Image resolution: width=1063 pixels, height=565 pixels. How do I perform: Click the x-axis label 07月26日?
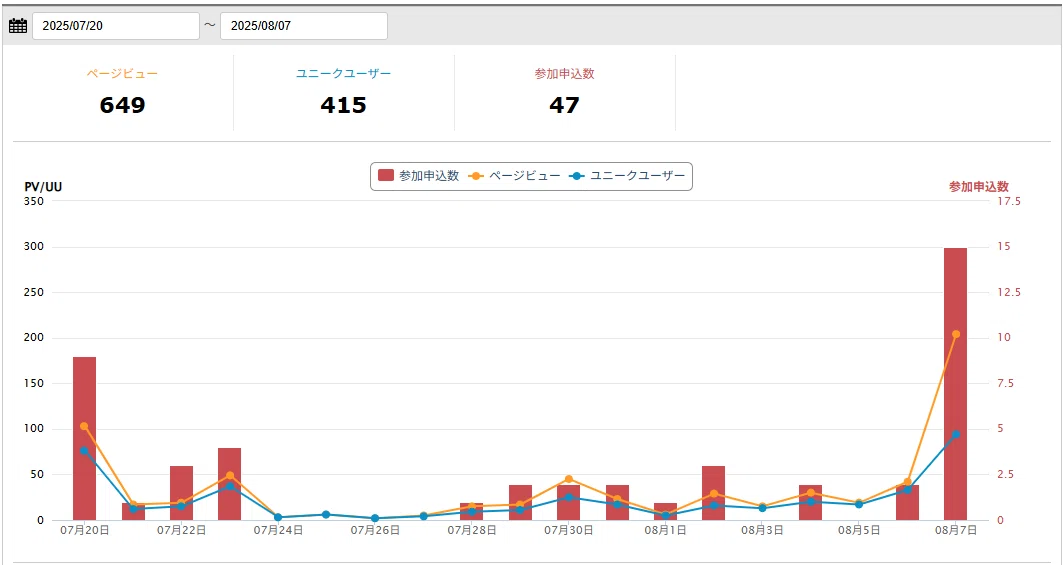coord(375,530)
